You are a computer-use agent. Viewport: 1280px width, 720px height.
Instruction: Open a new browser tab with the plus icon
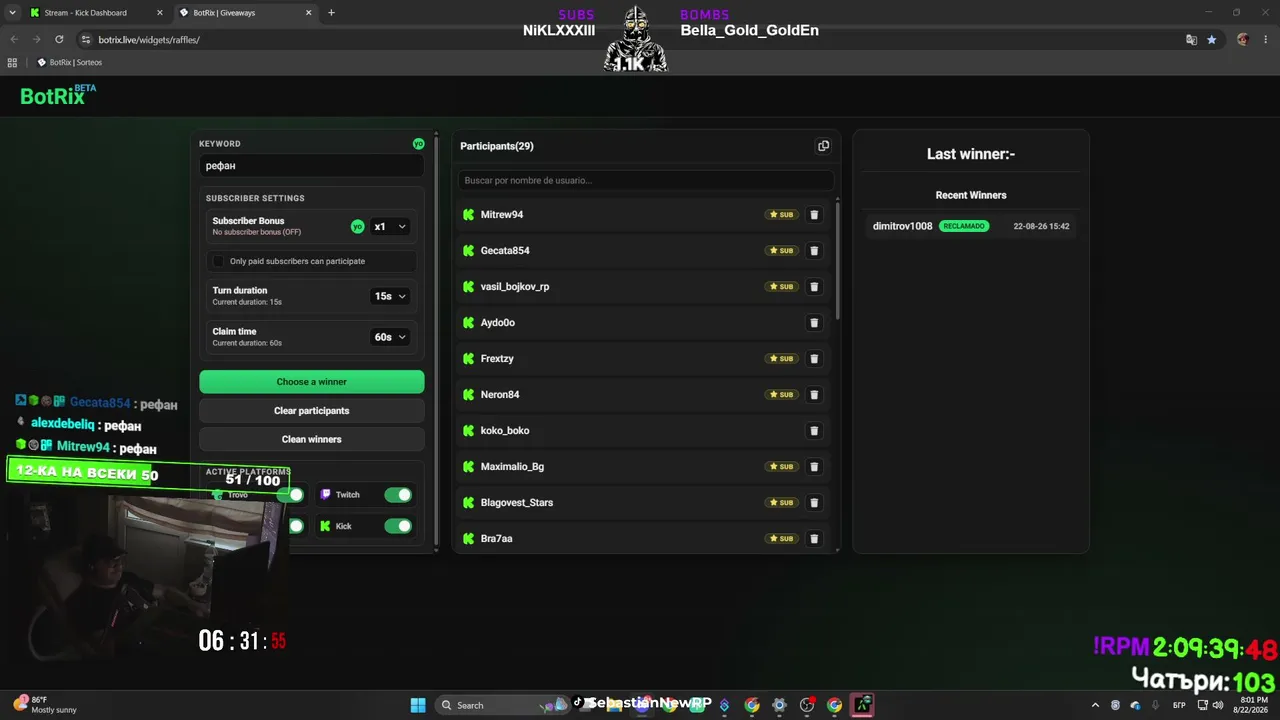331,13
